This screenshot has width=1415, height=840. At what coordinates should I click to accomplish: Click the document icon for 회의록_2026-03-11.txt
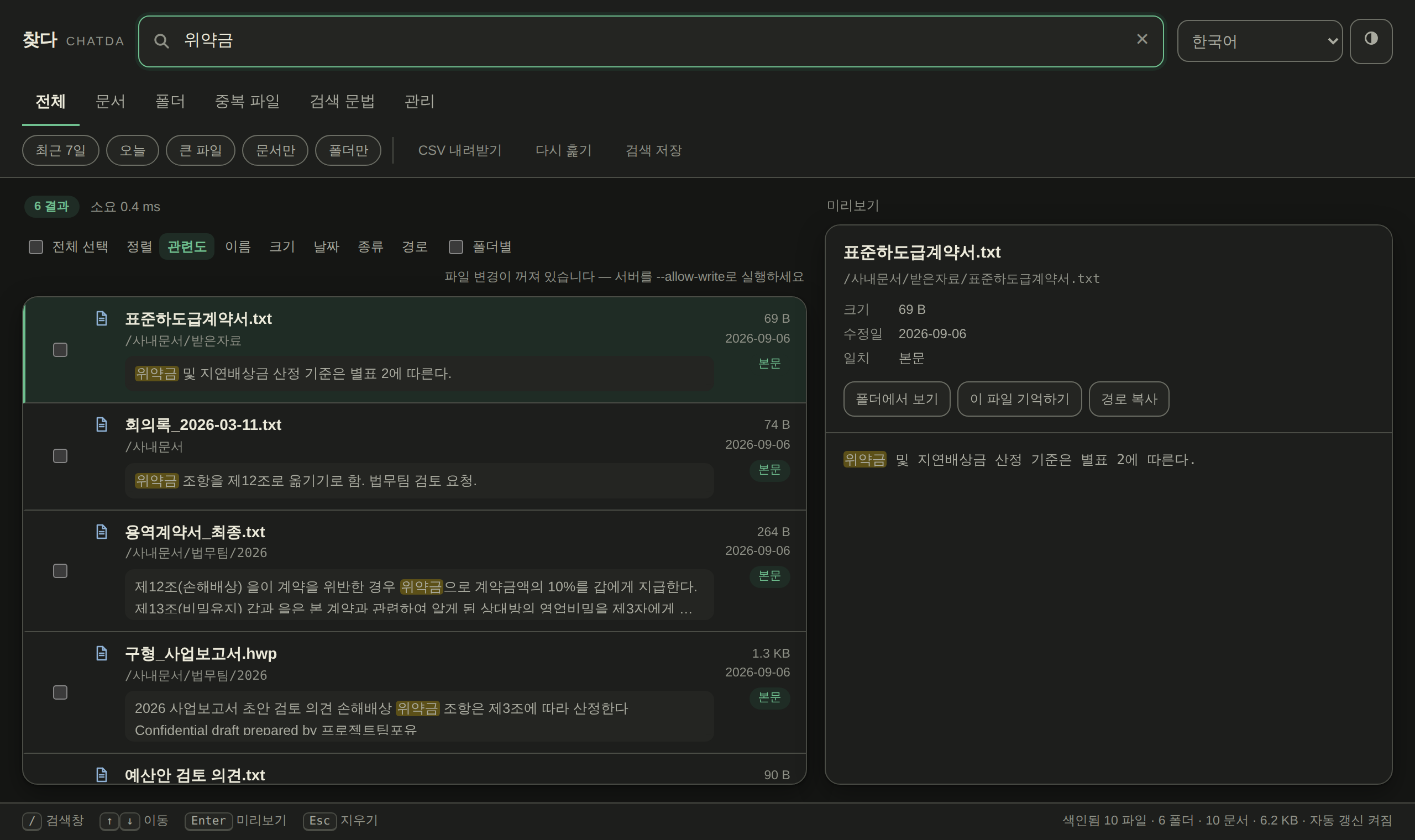tap(101, 424)
